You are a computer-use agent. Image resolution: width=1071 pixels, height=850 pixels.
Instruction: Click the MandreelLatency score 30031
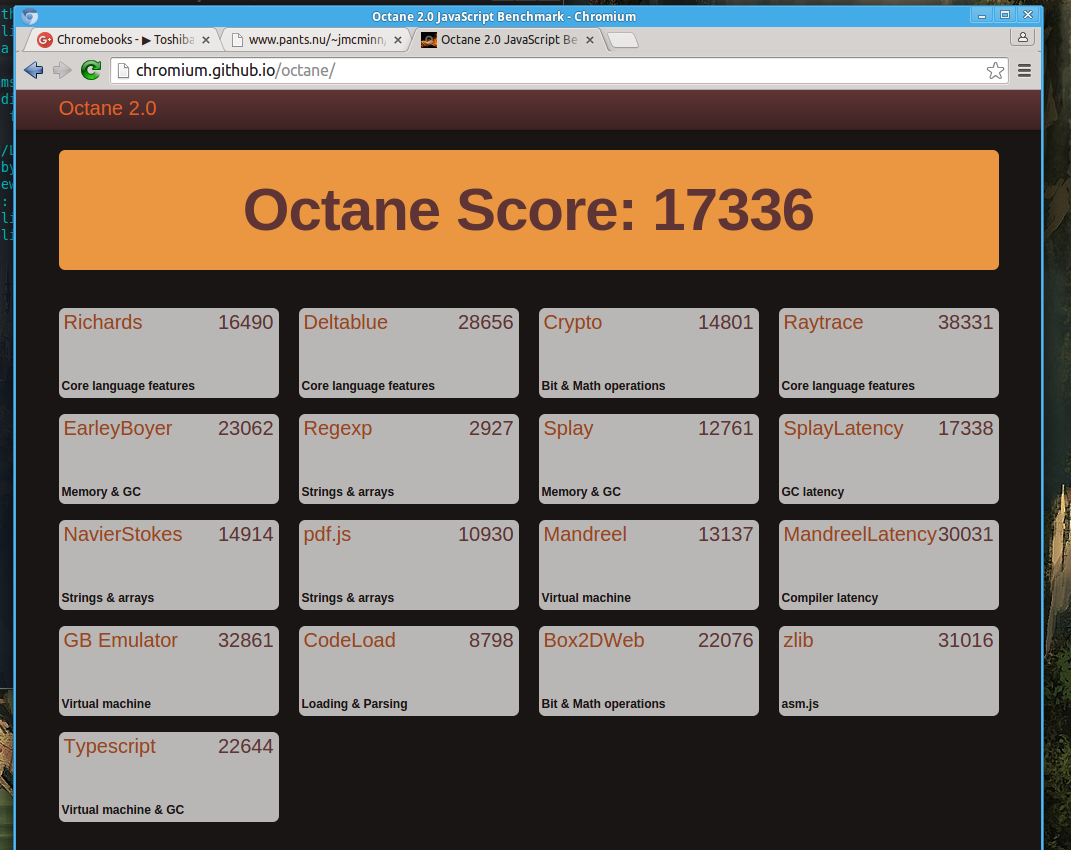pos(965,534)
